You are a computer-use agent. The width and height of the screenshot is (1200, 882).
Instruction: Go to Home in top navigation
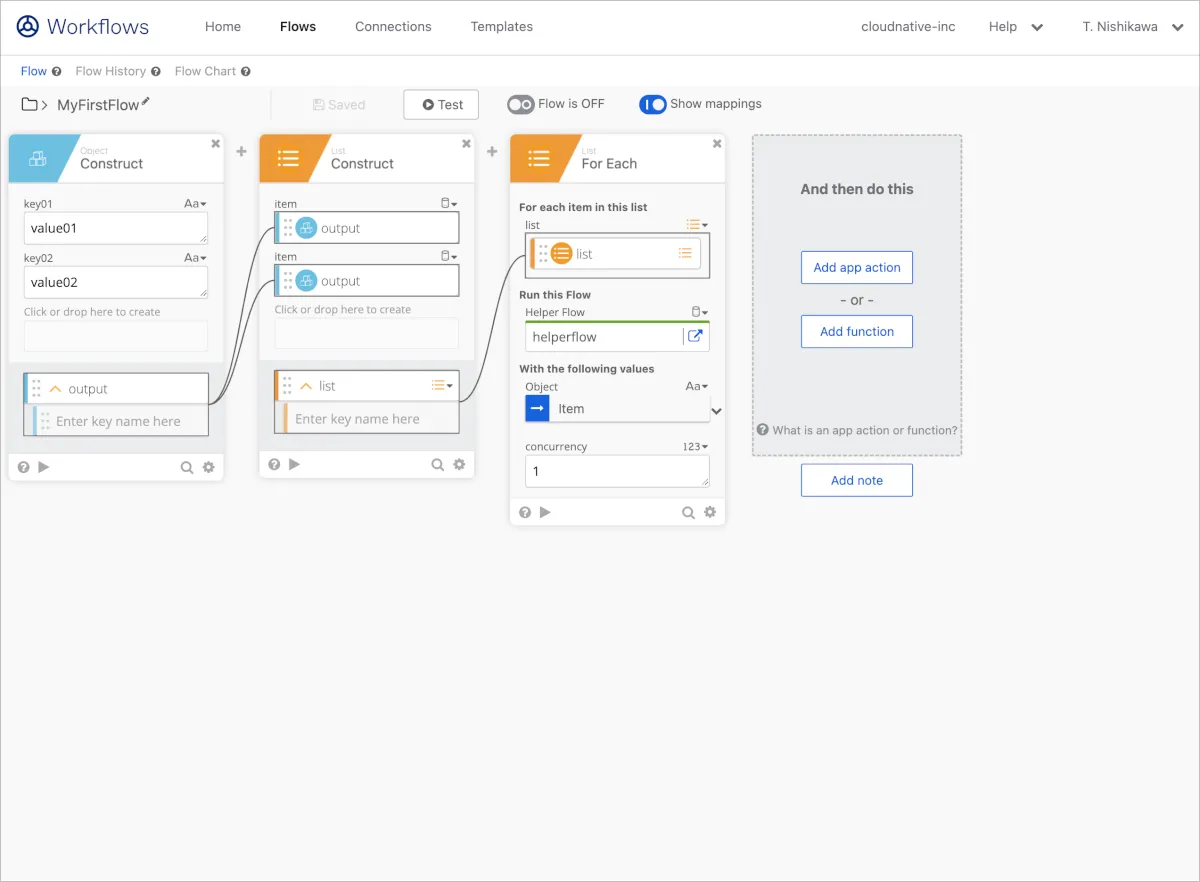223,27
